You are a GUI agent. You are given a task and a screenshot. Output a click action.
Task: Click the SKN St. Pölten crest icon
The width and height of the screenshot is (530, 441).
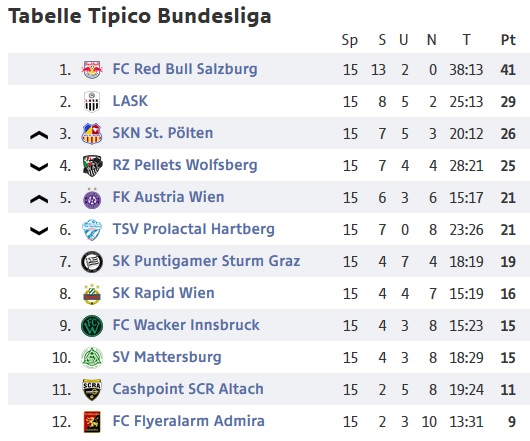(x=92, y=133)
